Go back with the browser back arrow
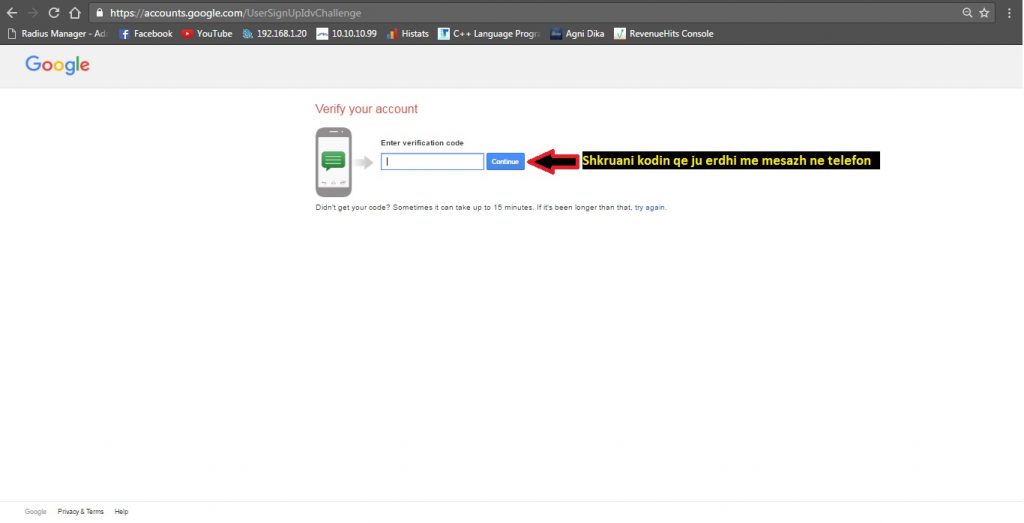The width and height of the screenshot is (1024, 523). [12, 13]
